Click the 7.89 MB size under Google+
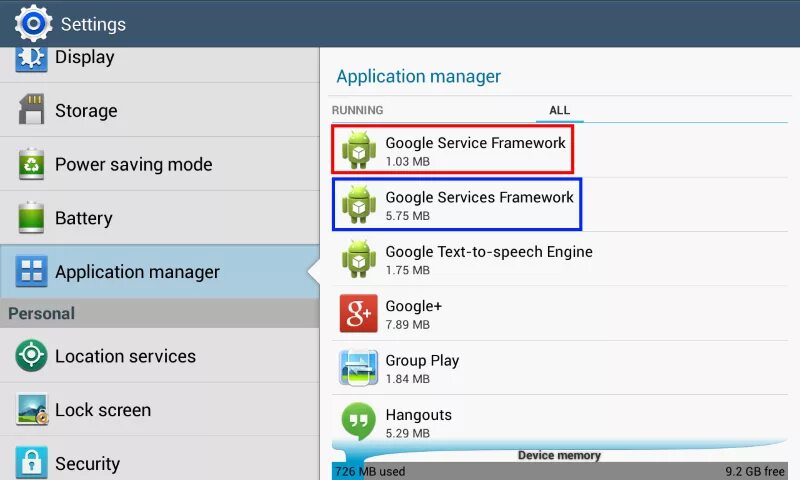Screen dimensions: 800x480 pyautogui.click(x=408, y=324)
